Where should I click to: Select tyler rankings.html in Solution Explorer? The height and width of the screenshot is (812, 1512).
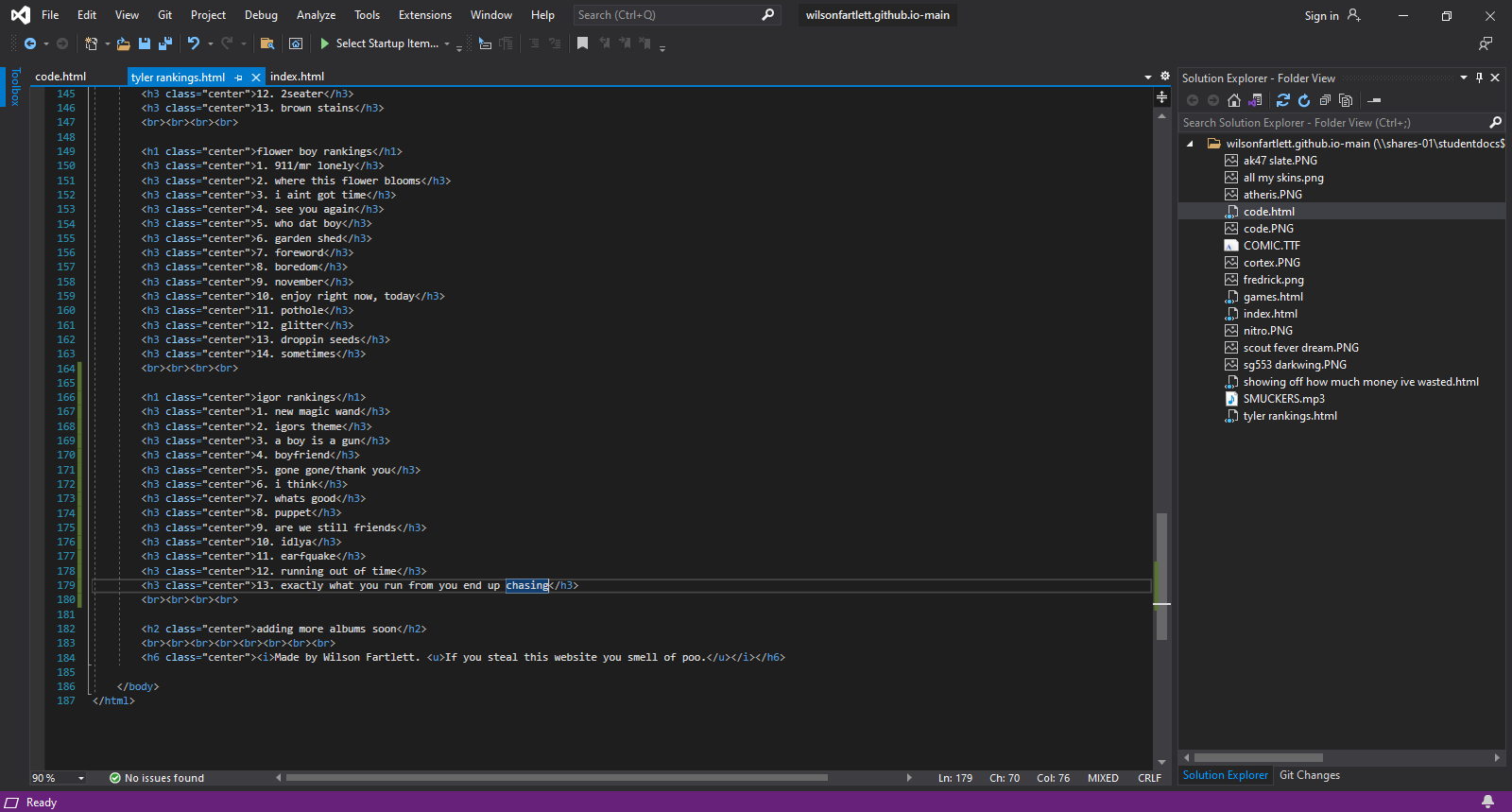pyautogui.click(x=1290, y=416)
